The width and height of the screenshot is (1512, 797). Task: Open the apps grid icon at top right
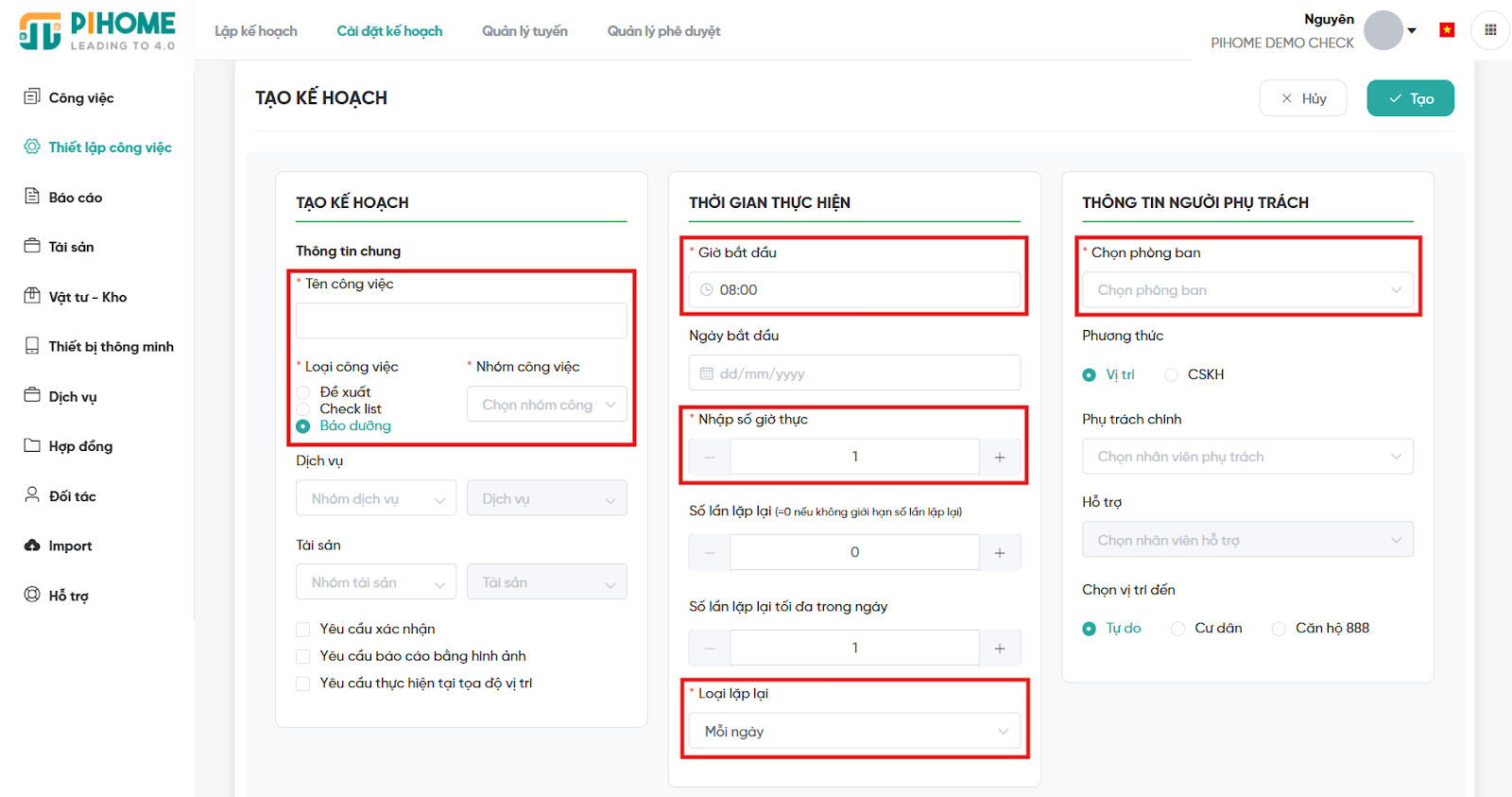[1490, 30]
